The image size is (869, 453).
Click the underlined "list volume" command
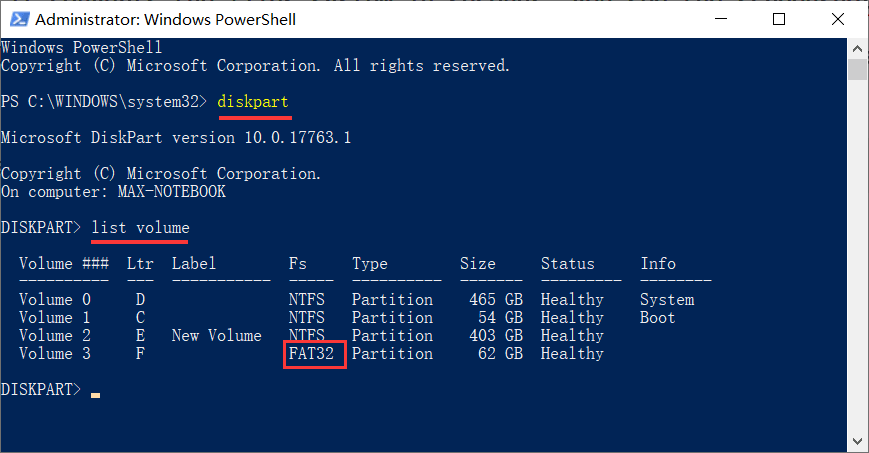click(140, 228)
